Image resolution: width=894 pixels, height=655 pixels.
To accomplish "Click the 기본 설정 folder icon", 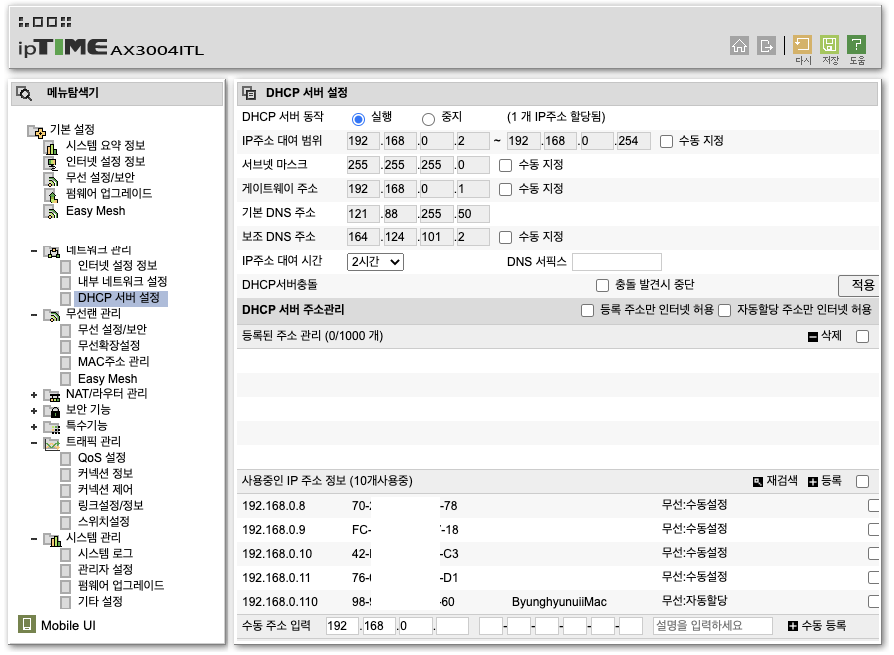I will [x=36, y=131].
